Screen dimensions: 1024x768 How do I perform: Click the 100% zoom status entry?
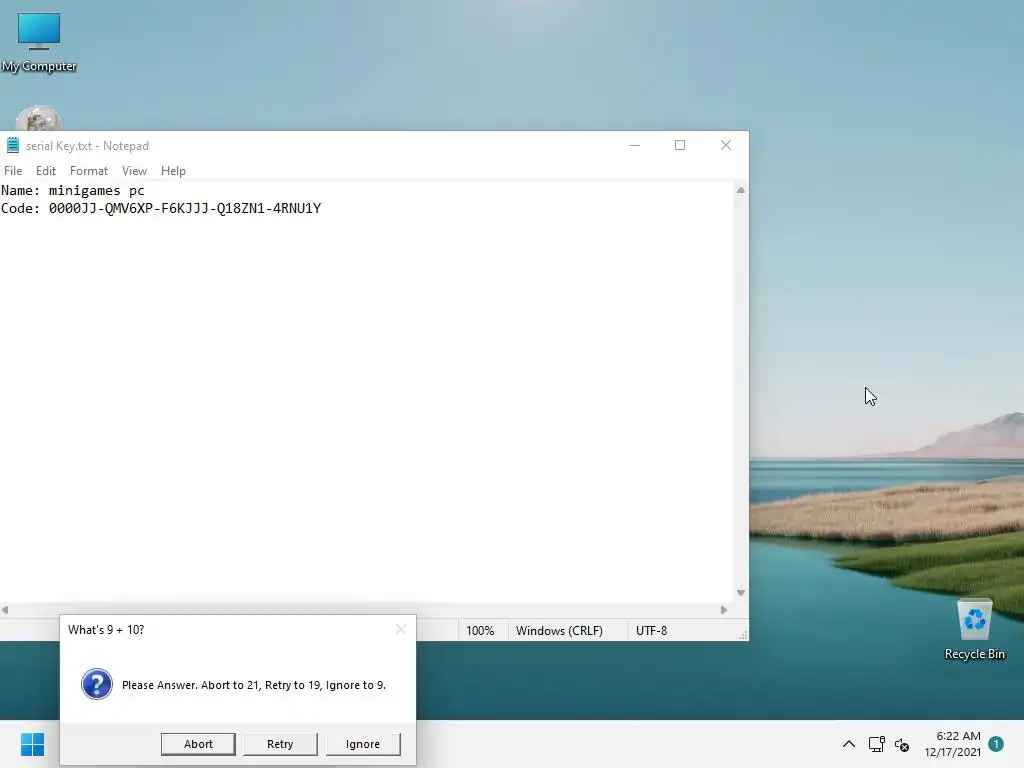click(x=480, y=631)
